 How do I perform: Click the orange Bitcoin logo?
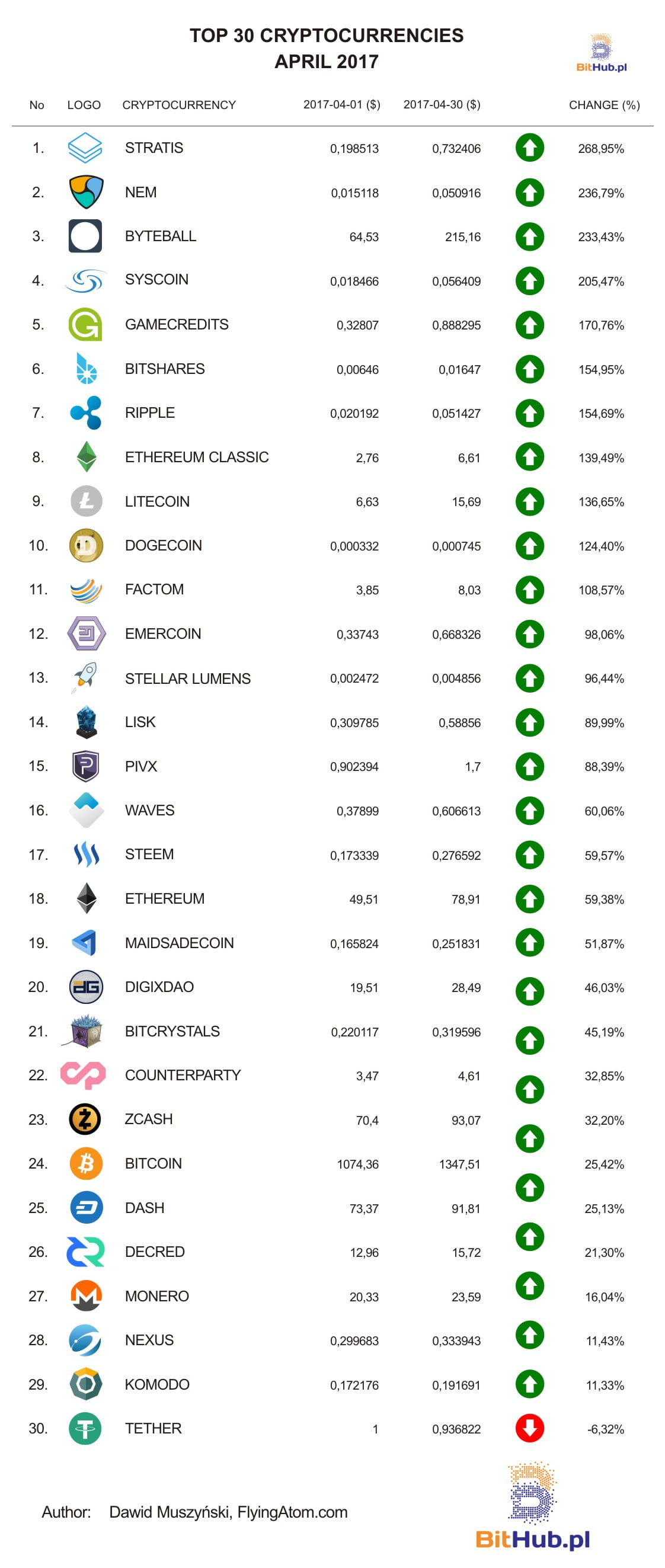coord(86,1163)
